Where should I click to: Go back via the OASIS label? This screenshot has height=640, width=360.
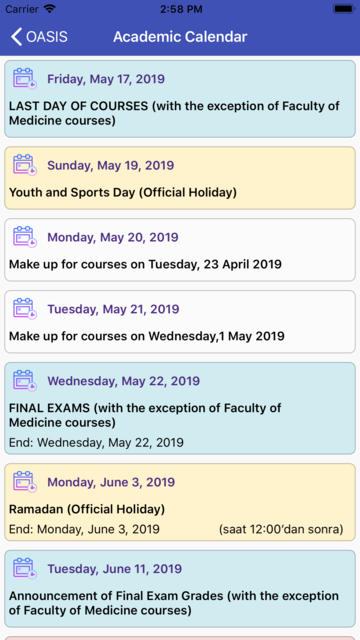(47, 37)
